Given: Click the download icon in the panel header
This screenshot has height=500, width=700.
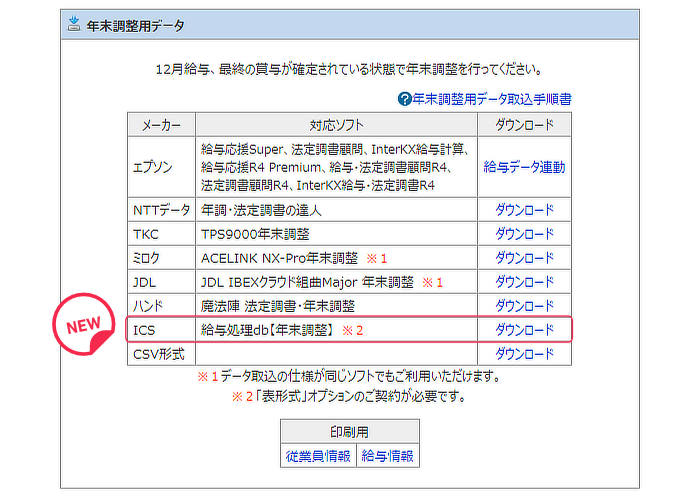Looking at the screenshot, I should pyautogui.click(x=74, y=24).
